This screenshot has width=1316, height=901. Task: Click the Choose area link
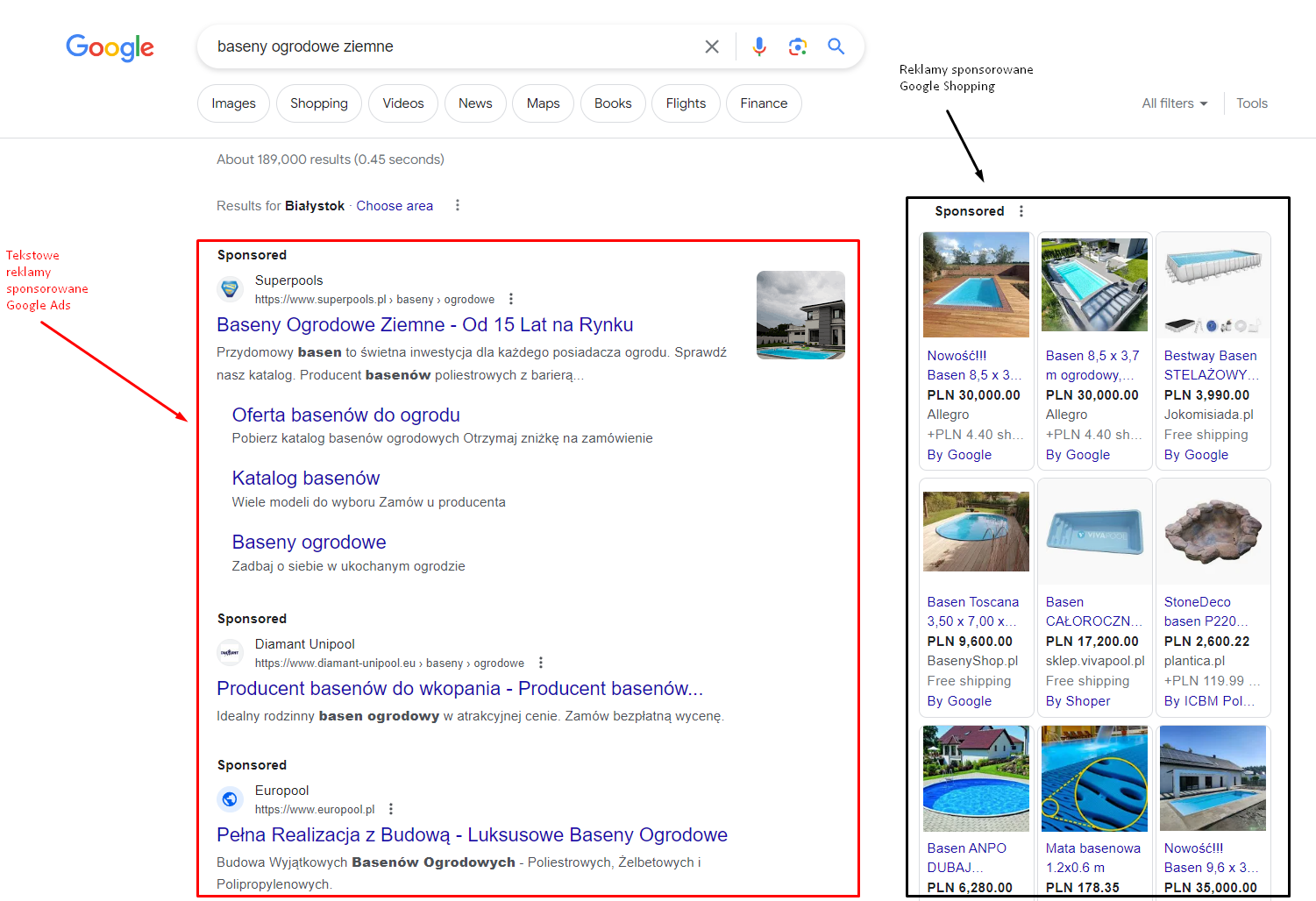(x=395, y=206)
